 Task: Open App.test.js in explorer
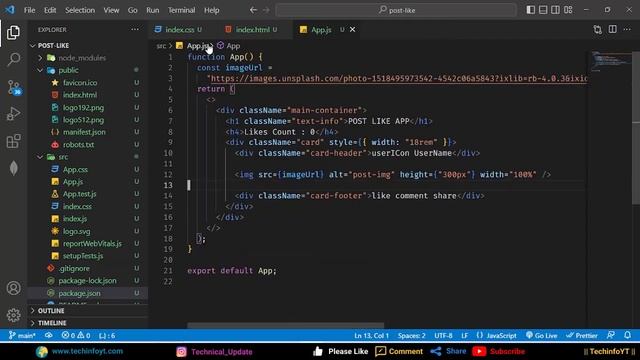pyautogui.click(x=80, y=194)
